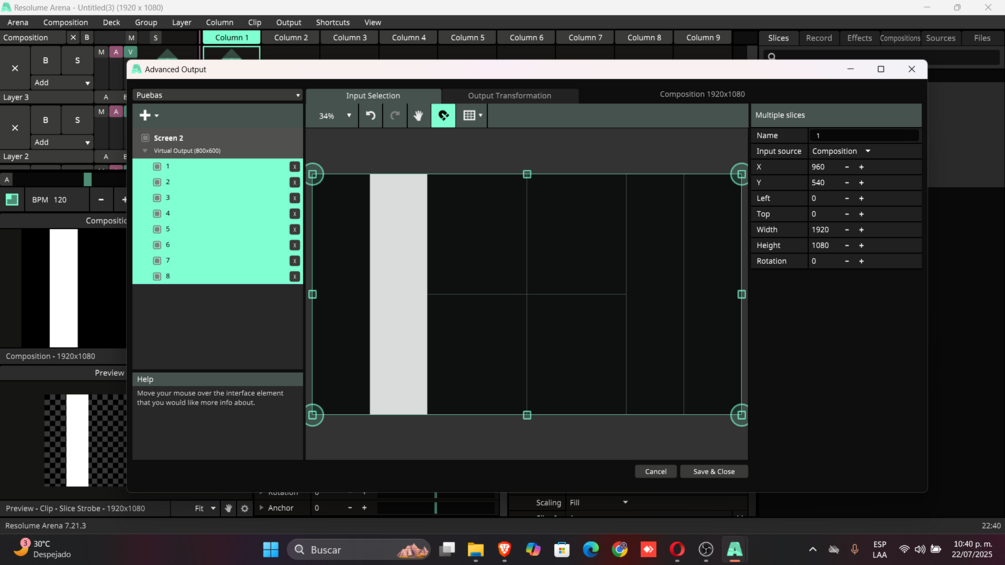
Task: Select the Input Selection tab
Action: pos(373,95)
